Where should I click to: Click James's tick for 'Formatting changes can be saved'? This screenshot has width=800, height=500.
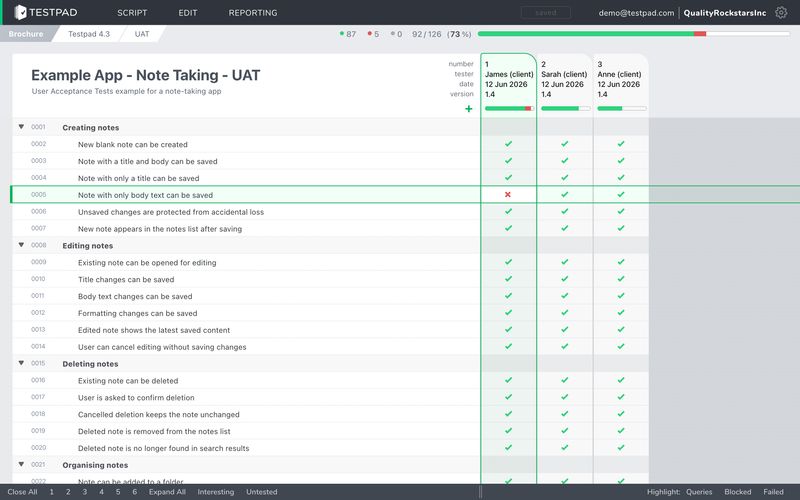[508, 312]
